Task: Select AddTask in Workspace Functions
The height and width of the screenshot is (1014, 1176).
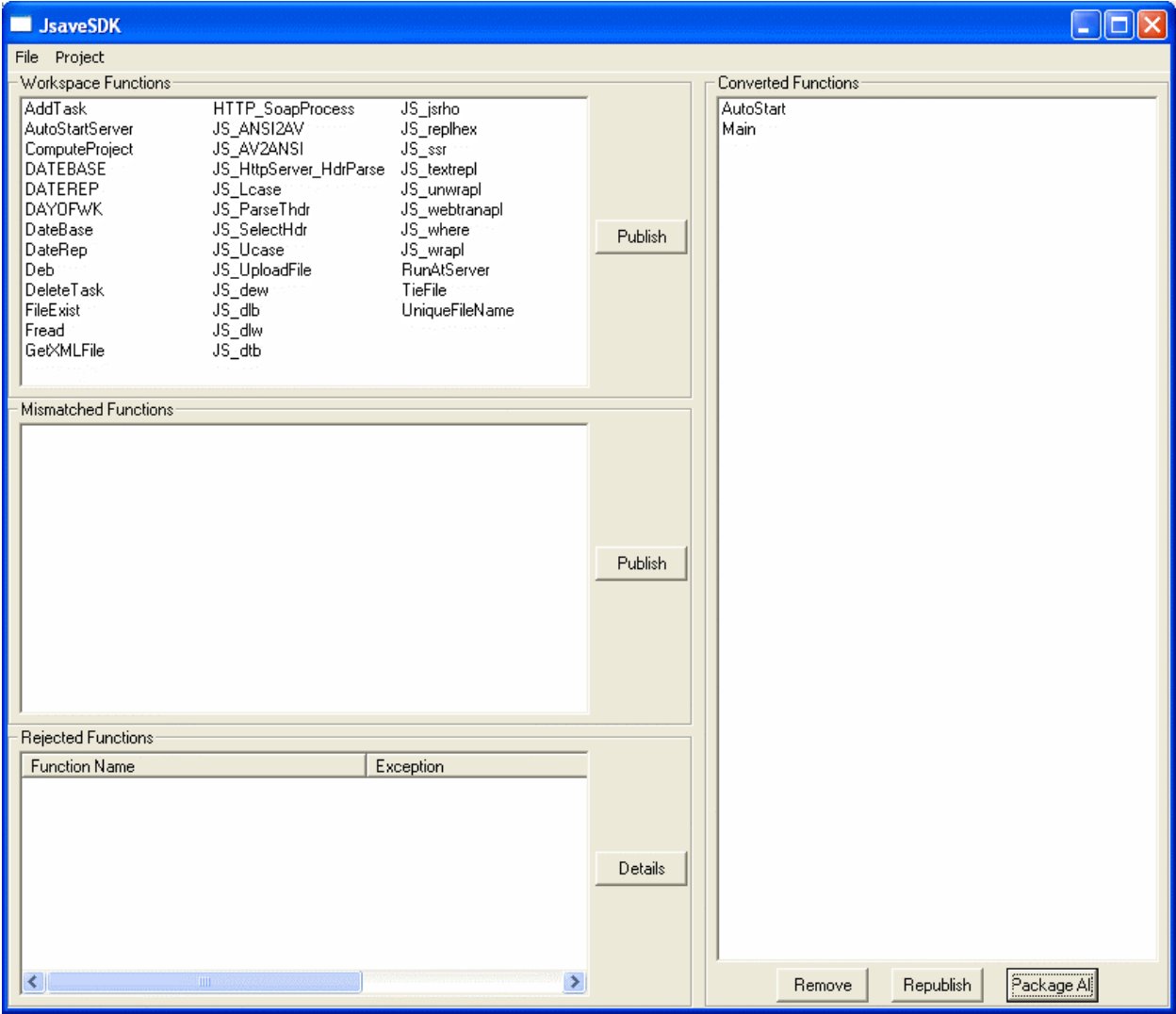Action: point(56,109)
